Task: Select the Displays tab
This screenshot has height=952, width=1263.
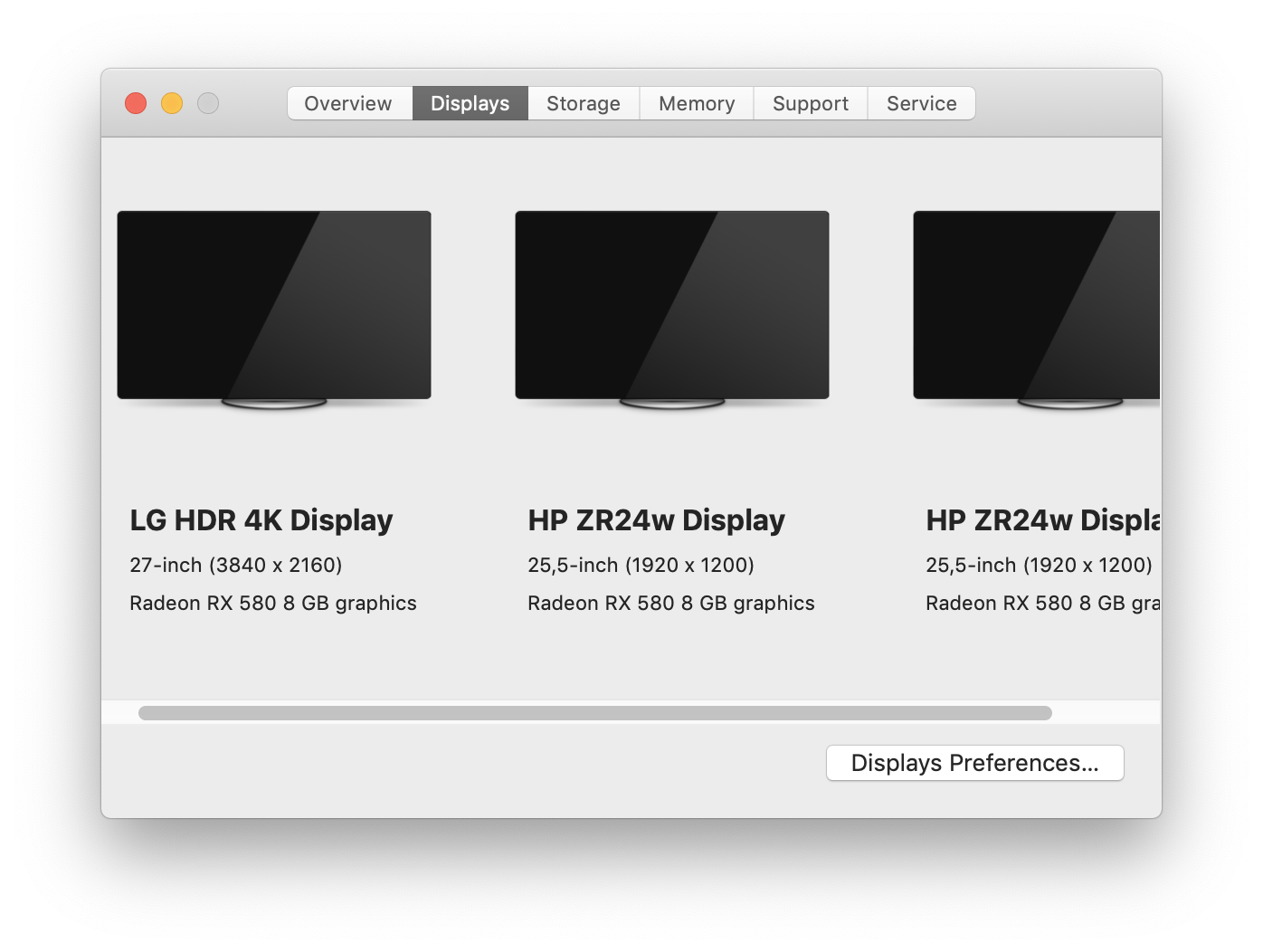Action: pos(470,103)
